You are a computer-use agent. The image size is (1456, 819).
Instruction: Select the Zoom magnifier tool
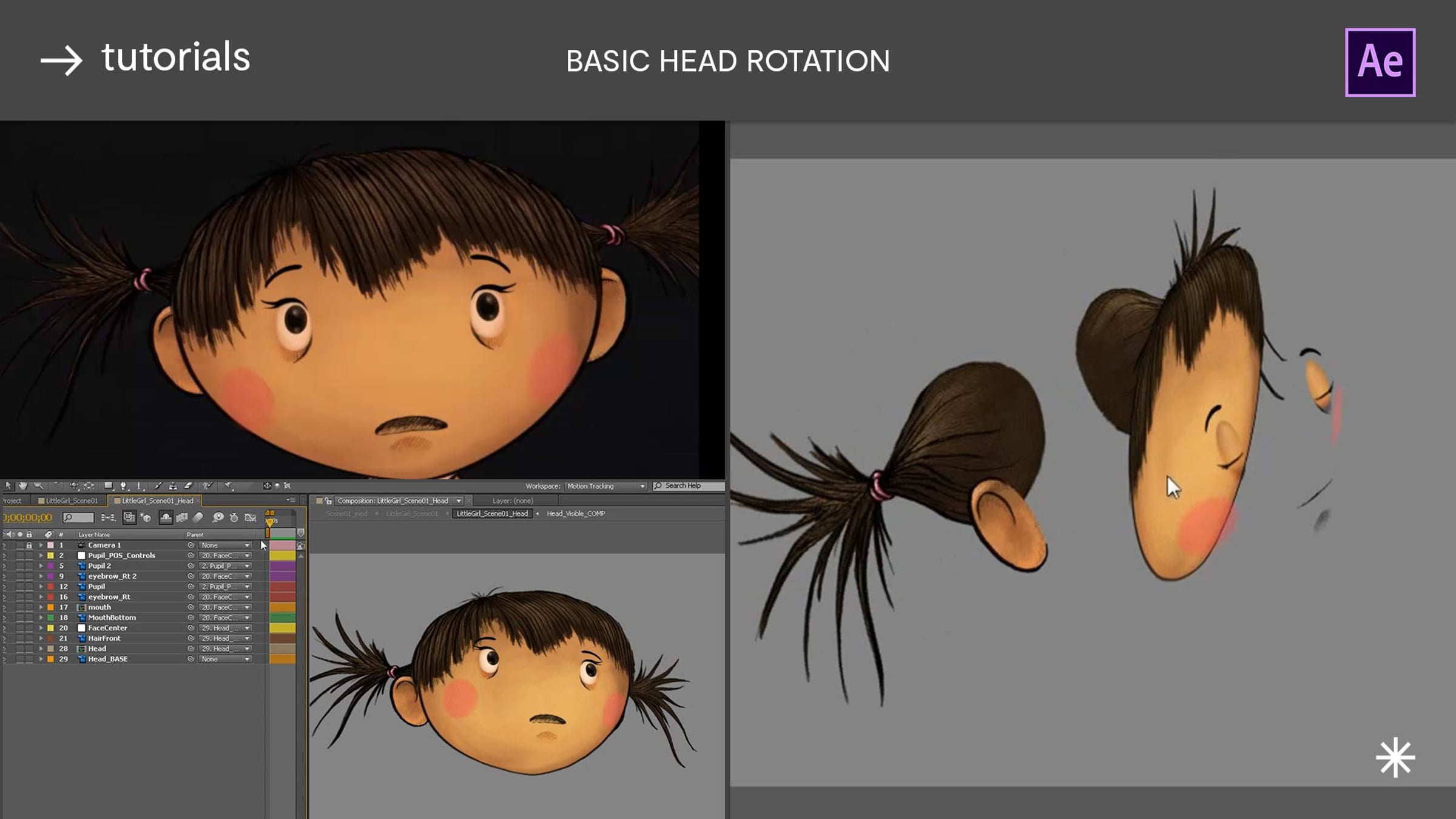39,486
